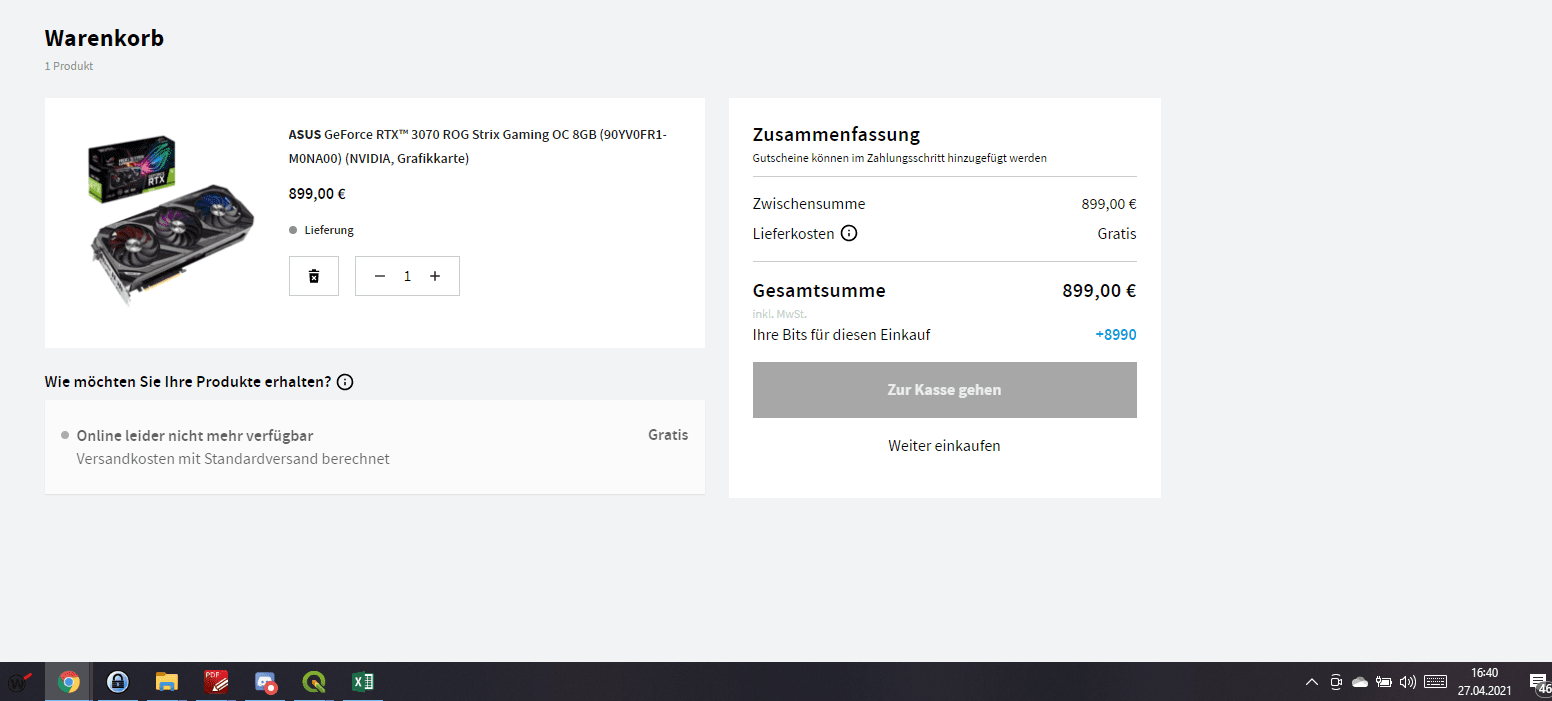Open File Explorer from the taskbar
1552x701 pixels.
(167, 682)
